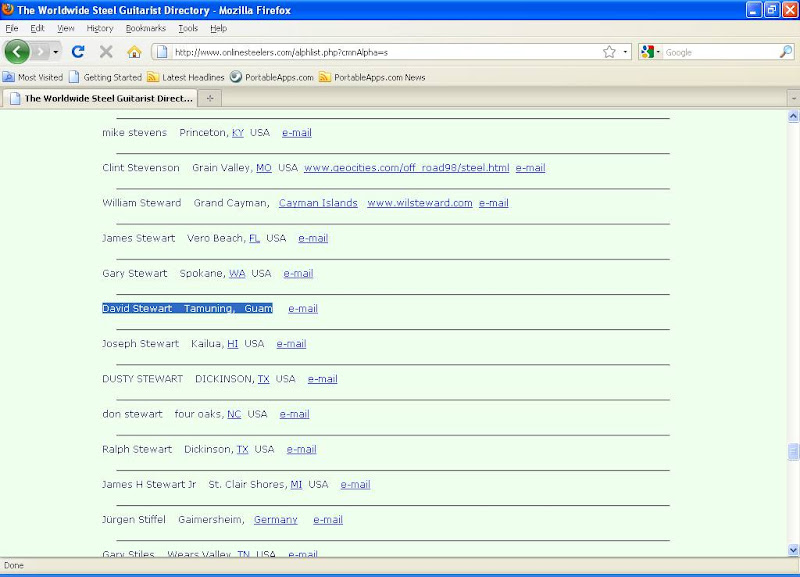Click the Germany link for Jürgen Stiffel

(276, 520)
